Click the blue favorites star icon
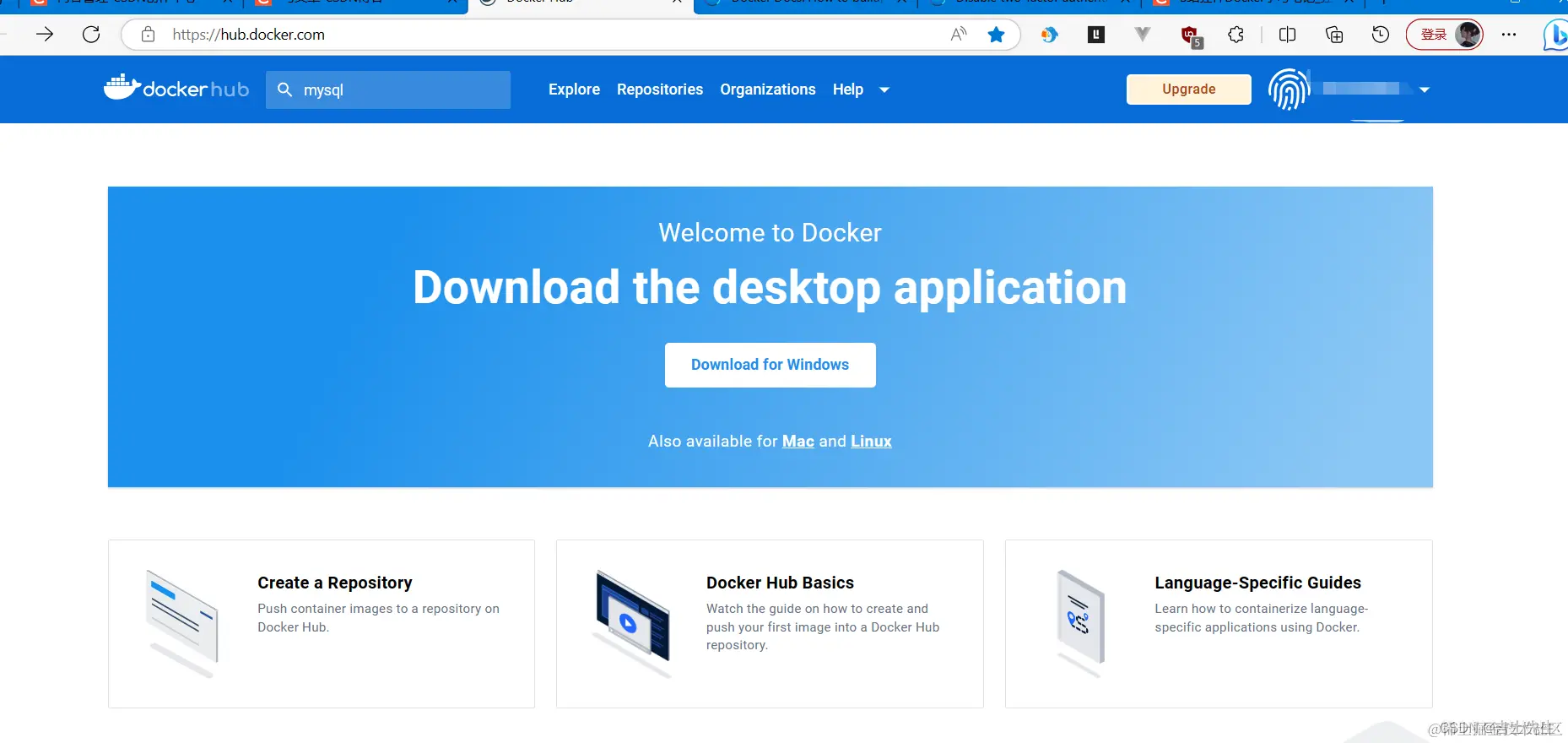This screenshot has height=743, width=1568. click(997, 35)
